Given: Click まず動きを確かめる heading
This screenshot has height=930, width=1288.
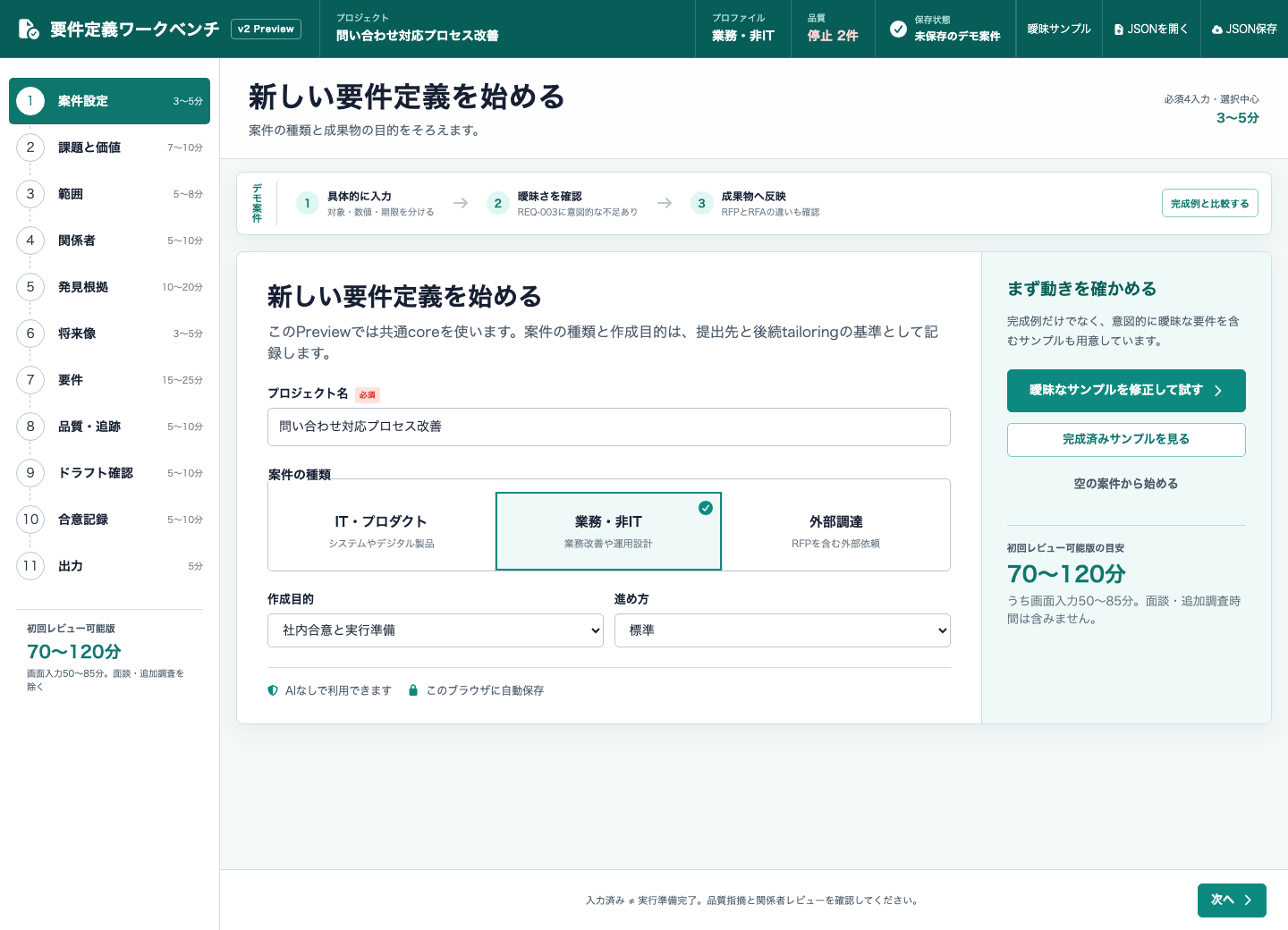Looking at the screenshot, I should 1082,289.
